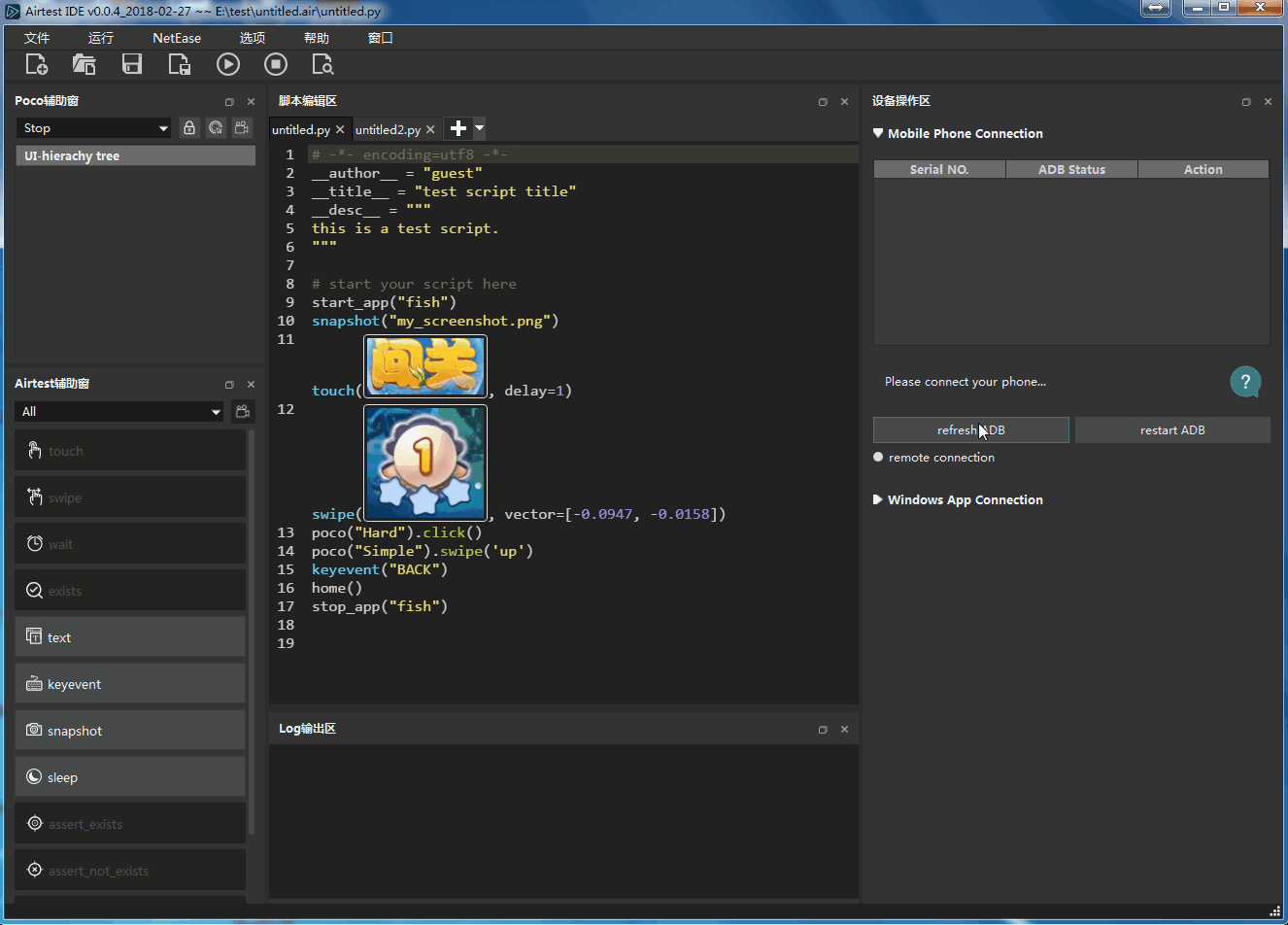Screen dimensions: 1288x925
Task: Place cursor on keyevent("BACK") line
Action: click(x=380, y=569)
